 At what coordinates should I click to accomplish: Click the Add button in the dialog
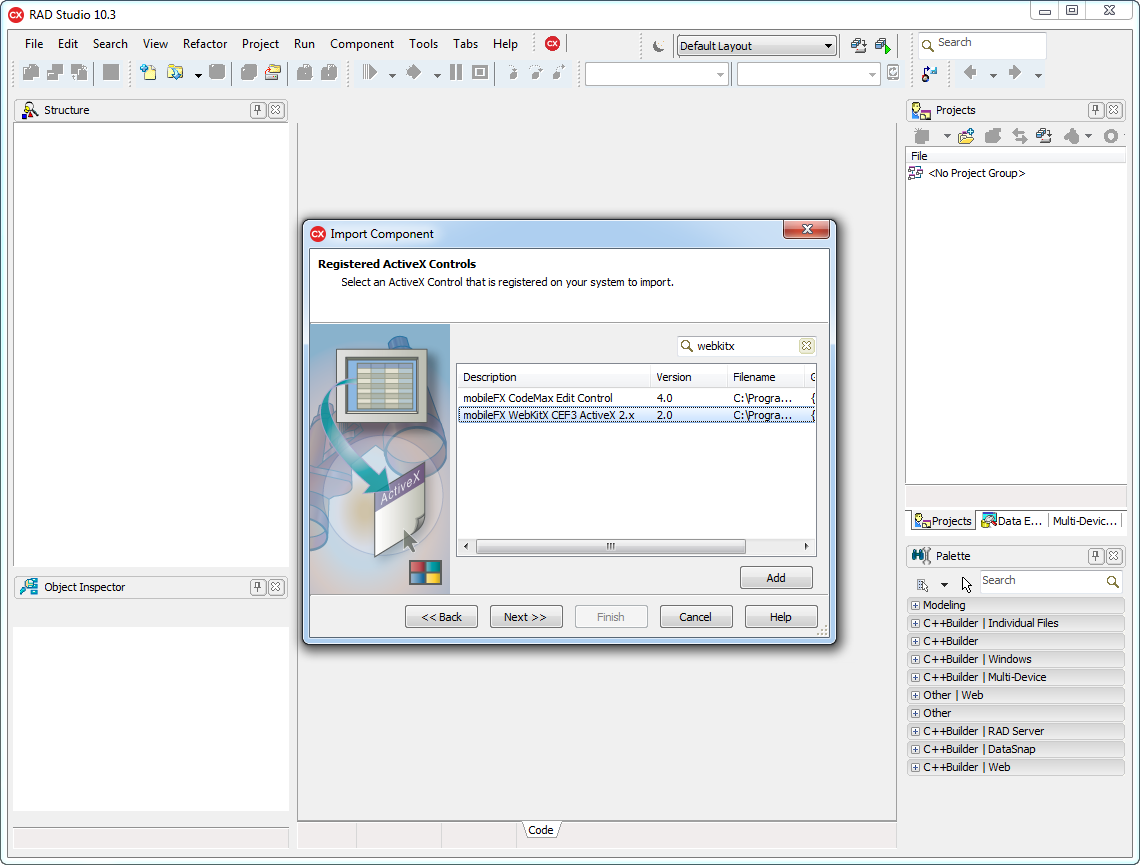tap(776, 578)
